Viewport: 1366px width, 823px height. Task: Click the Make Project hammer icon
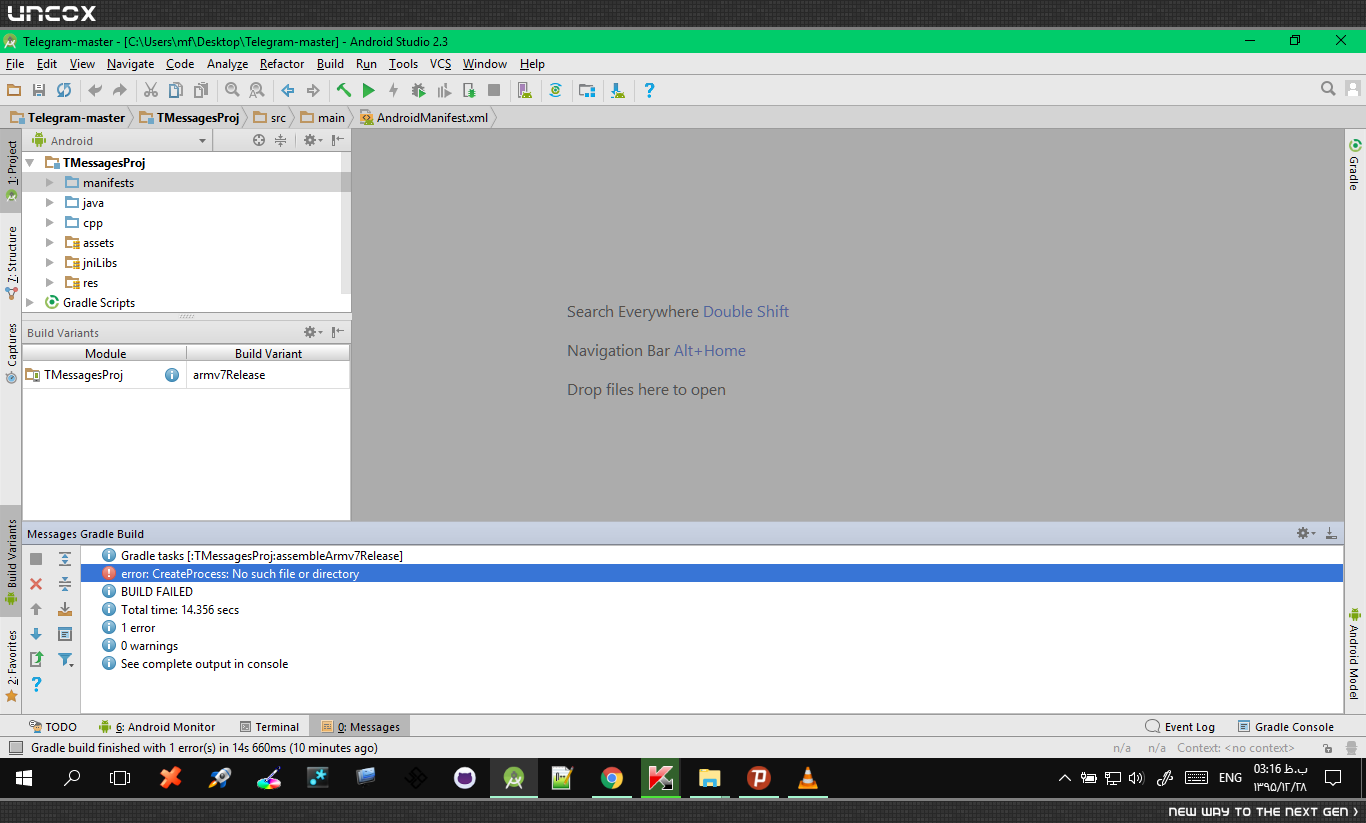coord(344,90)
